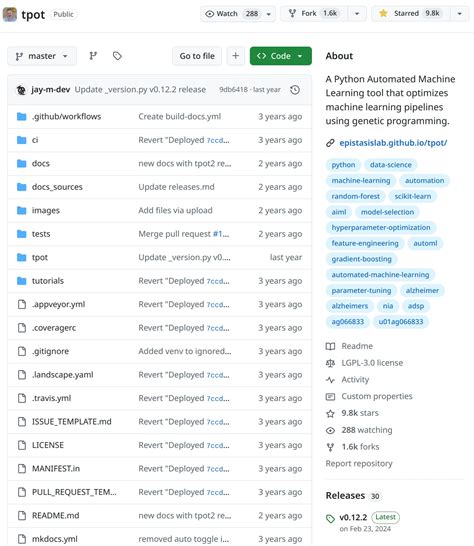This screenshot has width=474, height=546.
Task: Open the tutorials folder
Action: click(48, 281)
